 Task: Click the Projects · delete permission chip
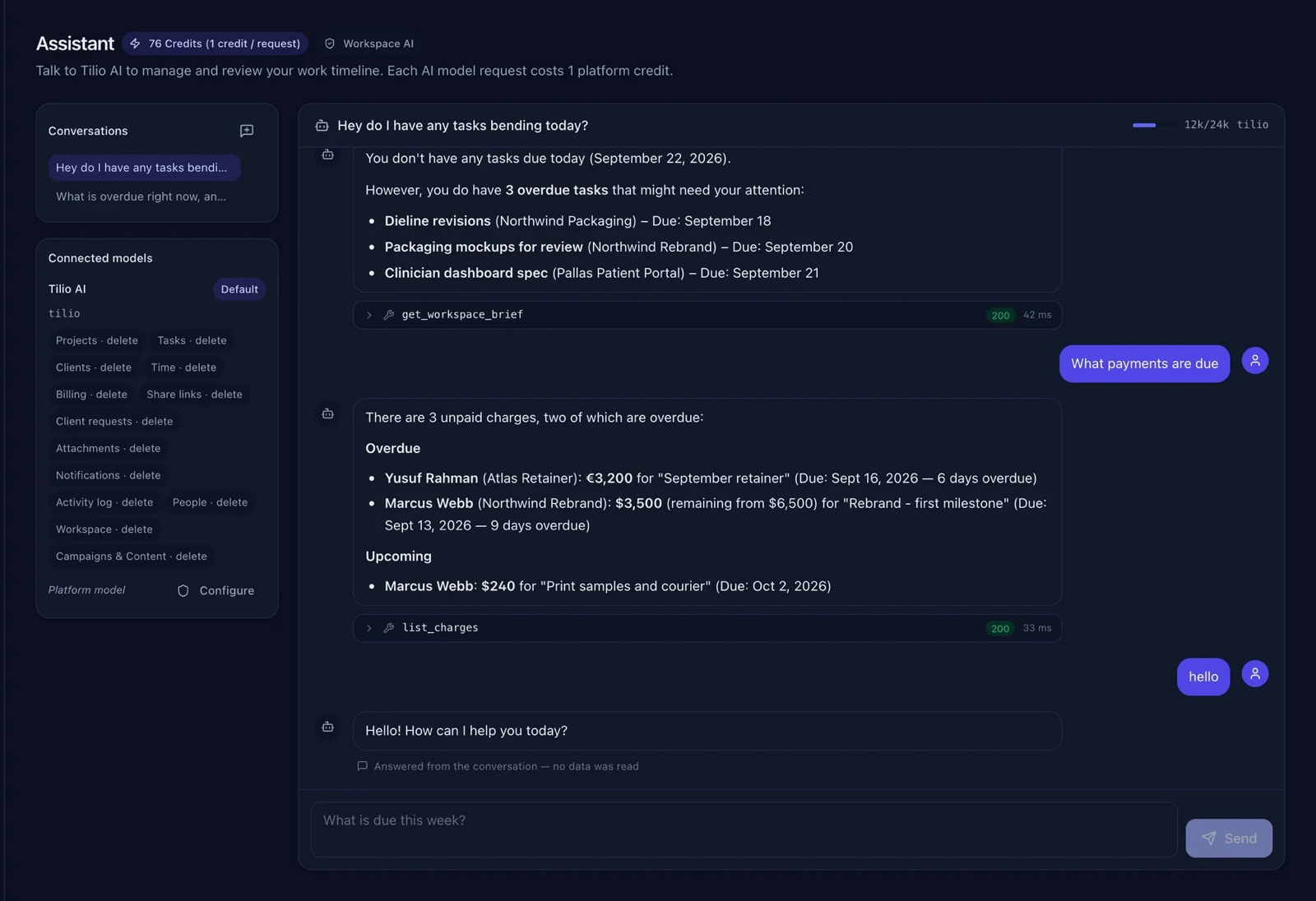pos(97,340)
